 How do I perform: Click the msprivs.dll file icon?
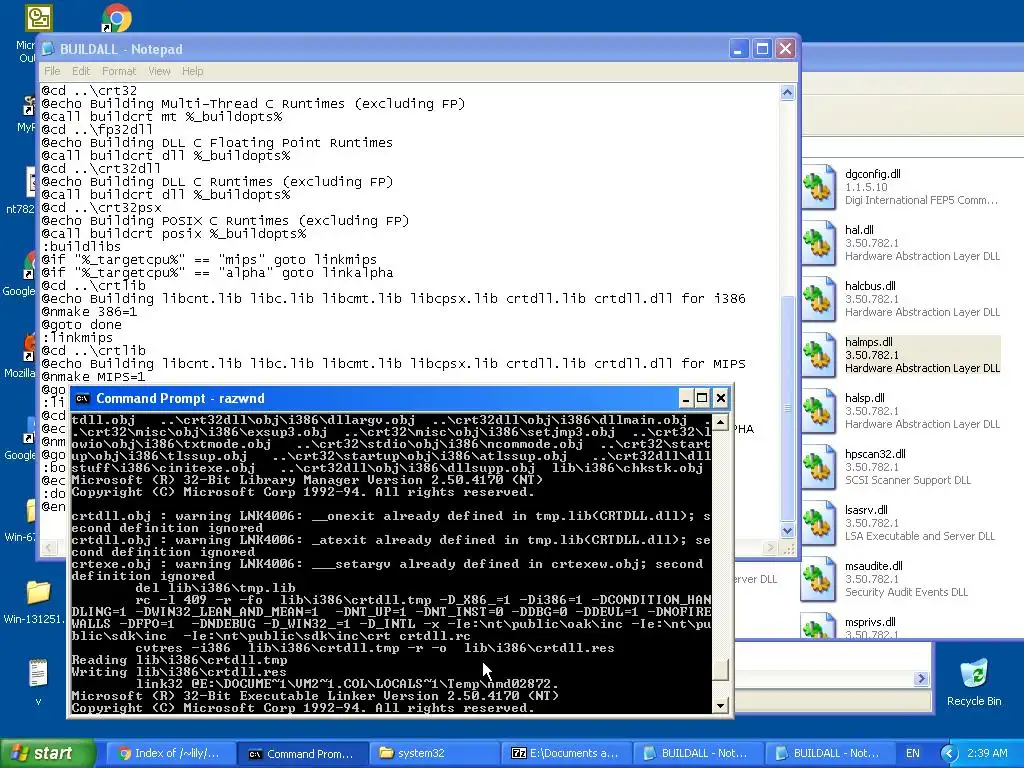click(818, 625)
